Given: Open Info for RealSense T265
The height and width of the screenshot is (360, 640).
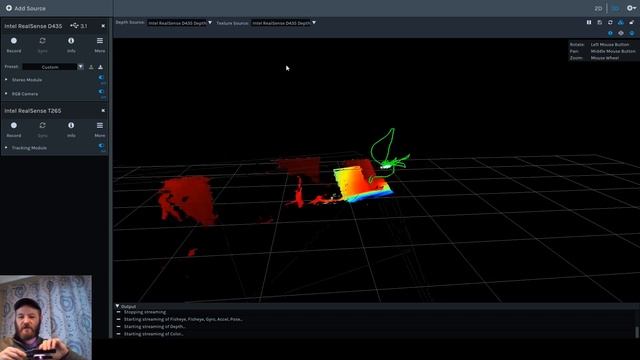Looking at the screenshot, I should tap(71, 125).
